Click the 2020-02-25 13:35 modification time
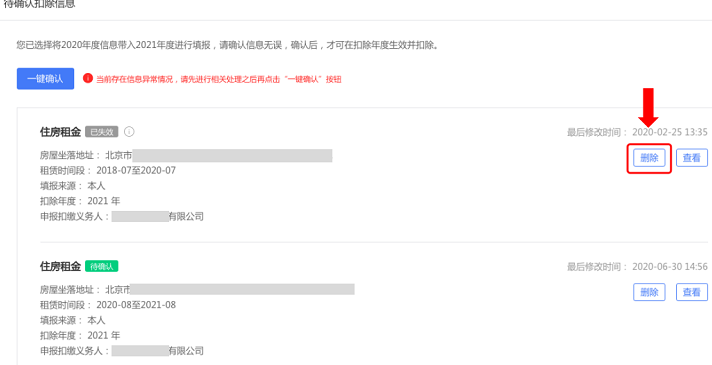The width and height of the screenshot is (712, 365). point(670,132)
